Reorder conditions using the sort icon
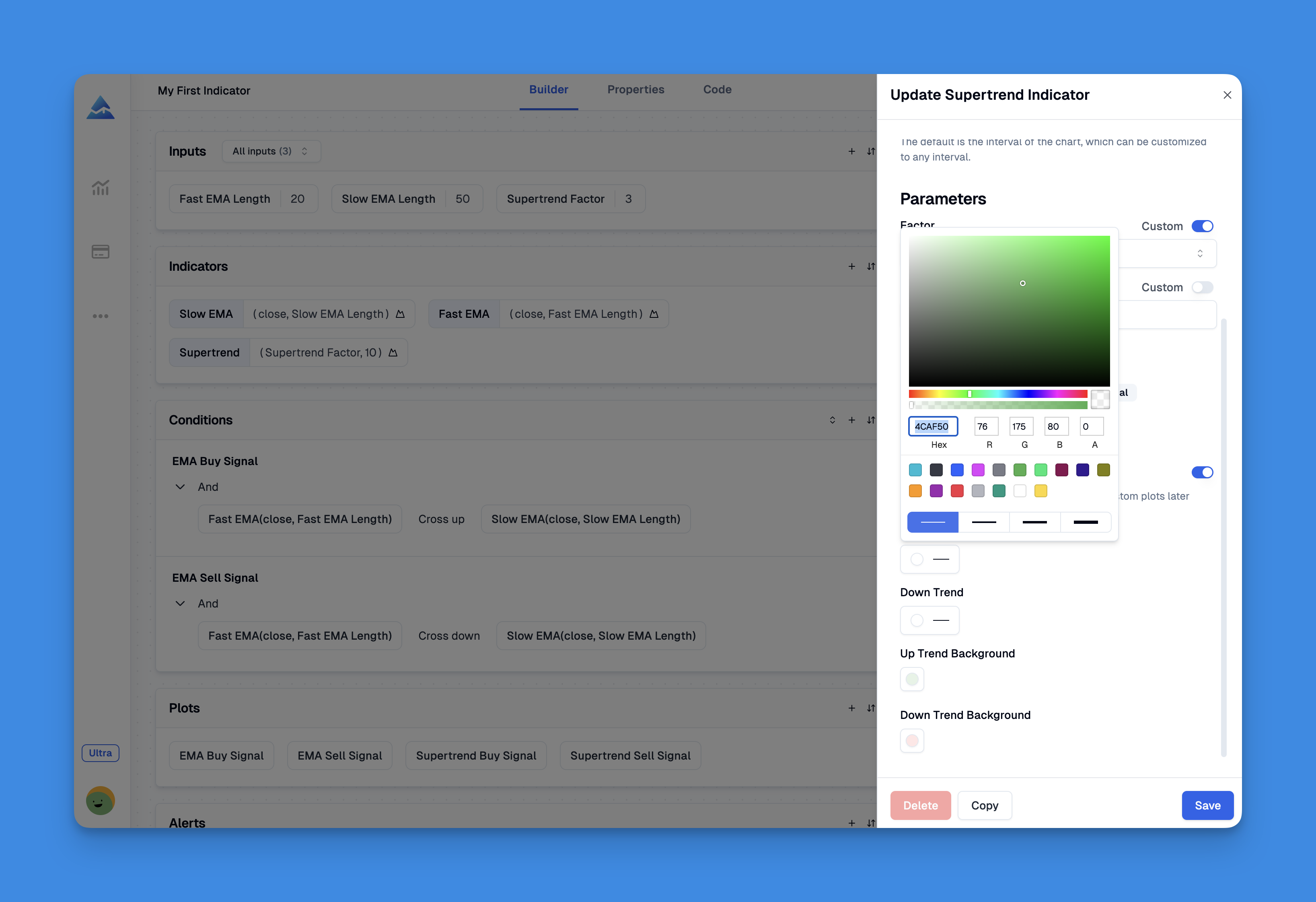Viewport: 1316px width, 902px height. (871, 420)
